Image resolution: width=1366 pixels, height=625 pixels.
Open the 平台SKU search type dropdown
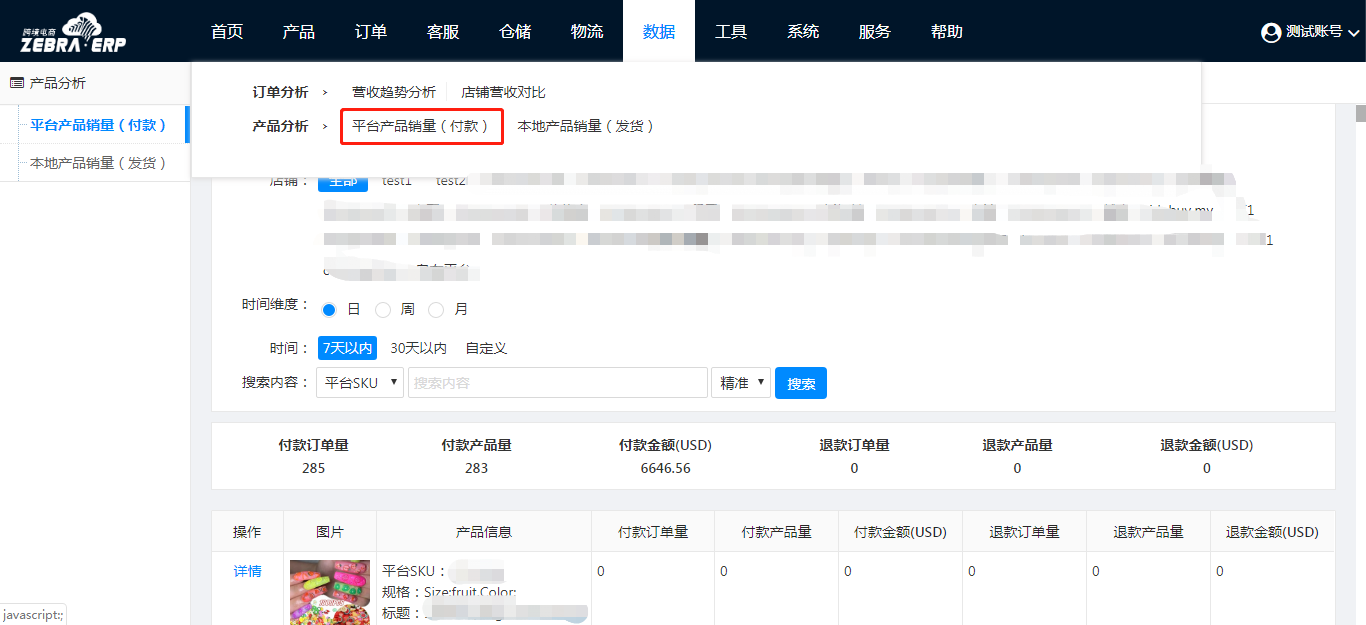click(360, 383)
